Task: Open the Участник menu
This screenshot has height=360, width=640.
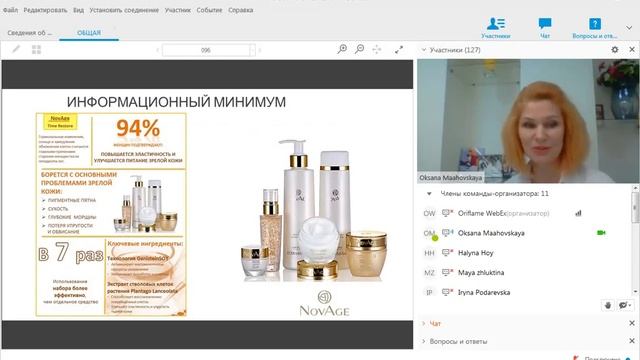Action: click(178, 10)
